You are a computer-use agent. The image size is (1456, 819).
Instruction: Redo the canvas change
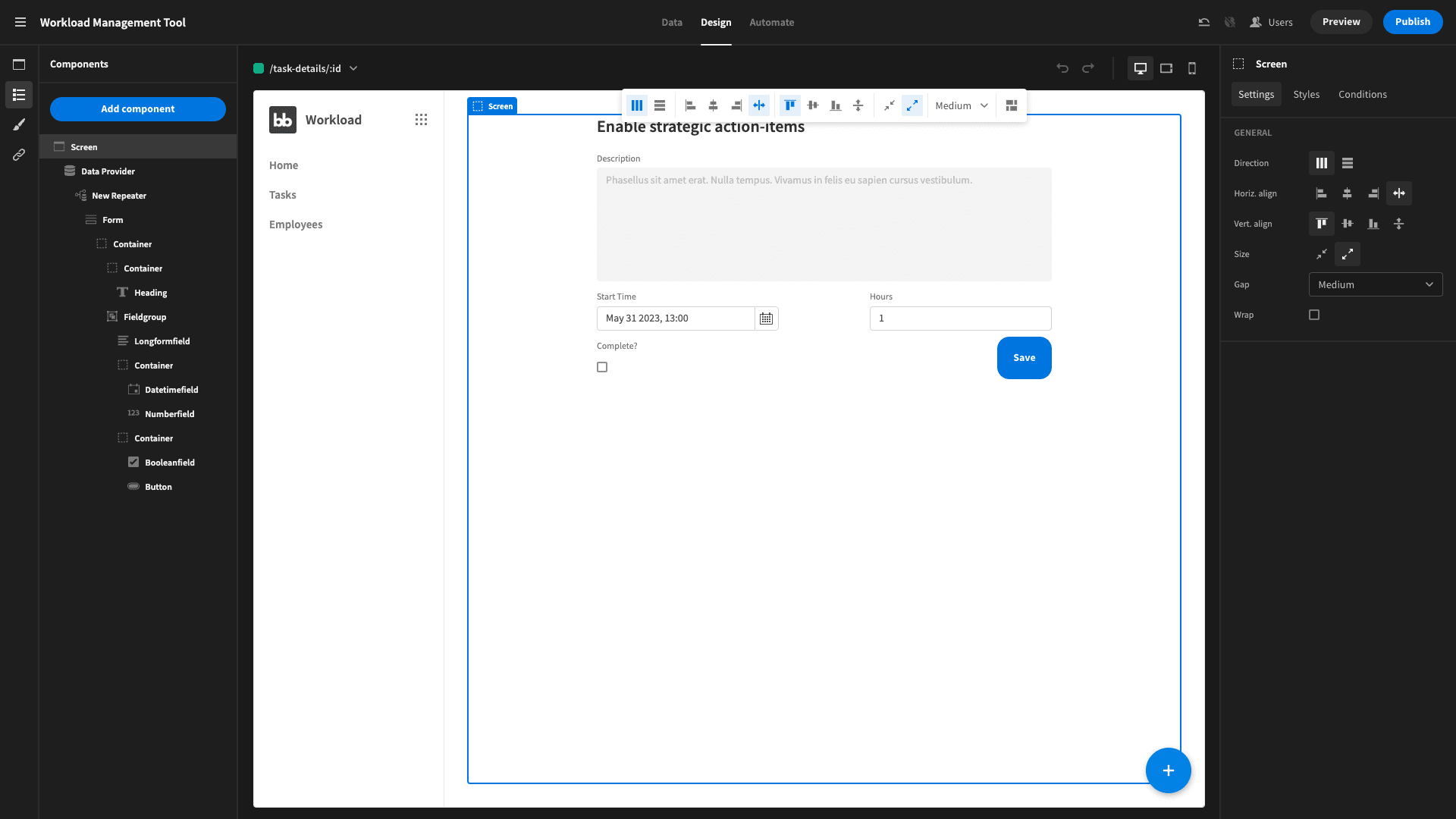(1088, 68)
